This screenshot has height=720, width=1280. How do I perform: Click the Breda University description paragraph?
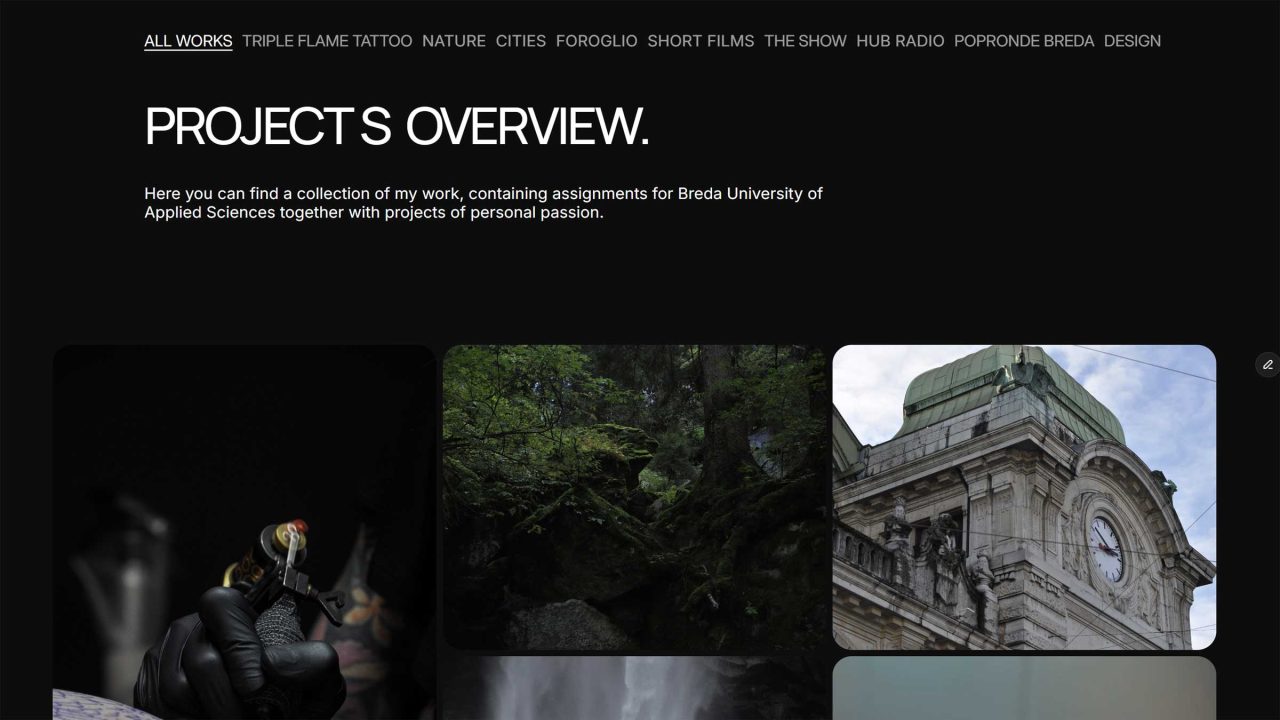pos(483,203)
